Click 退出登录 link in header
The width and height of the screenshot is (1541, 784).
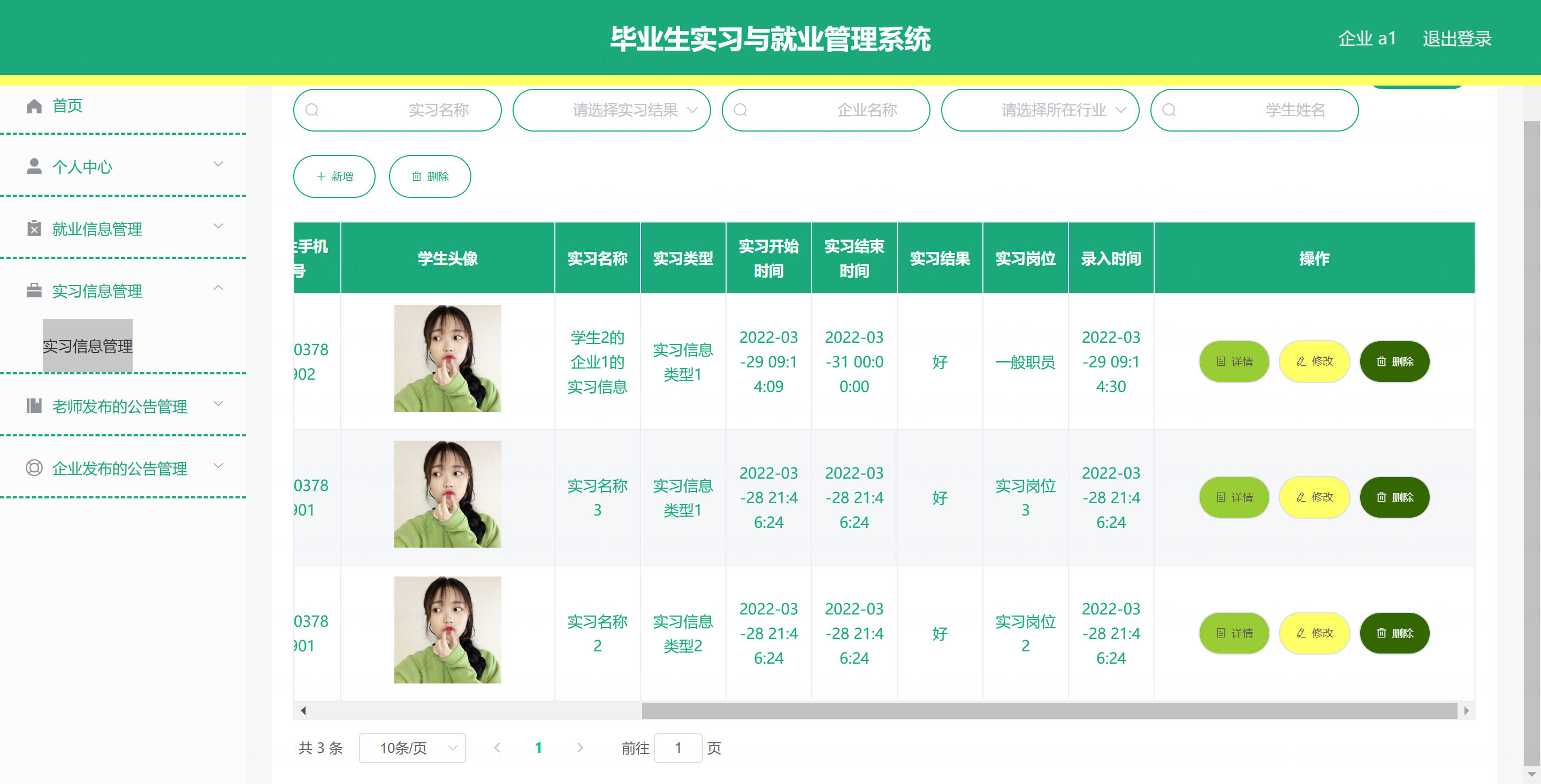(1456, 39)
